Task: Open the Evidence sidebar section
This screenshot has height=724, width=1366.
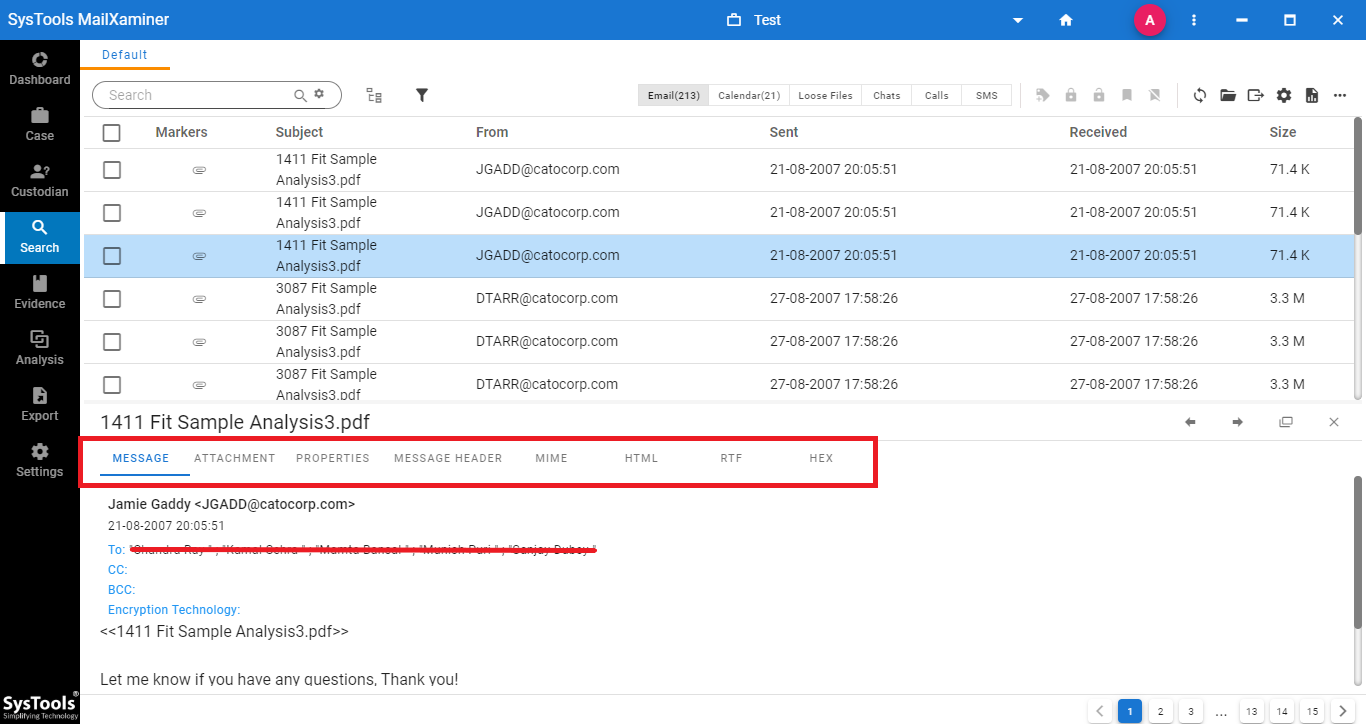Action: pyautogui.click(x=40, y=293)
